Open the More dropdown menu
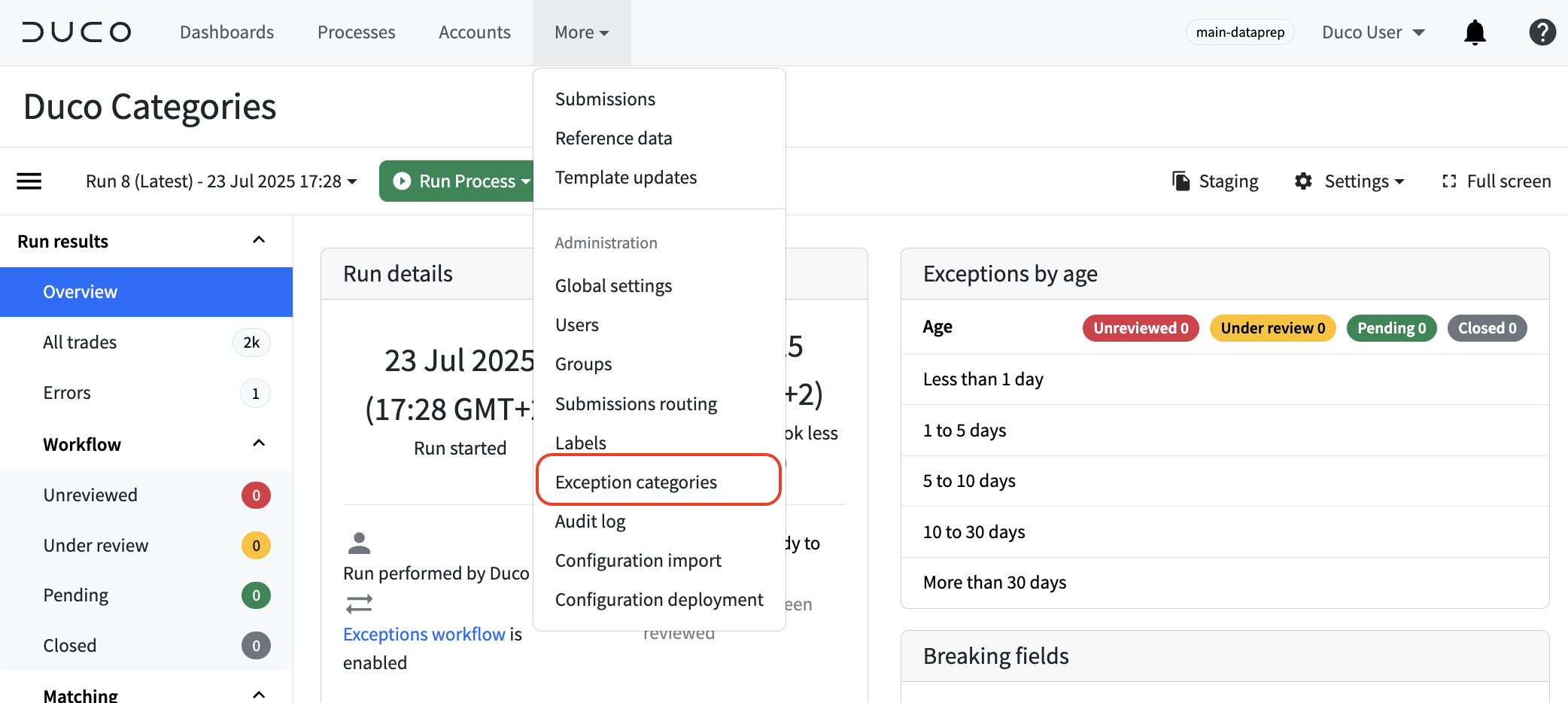The image size is (1568, 703). (582, 32)
